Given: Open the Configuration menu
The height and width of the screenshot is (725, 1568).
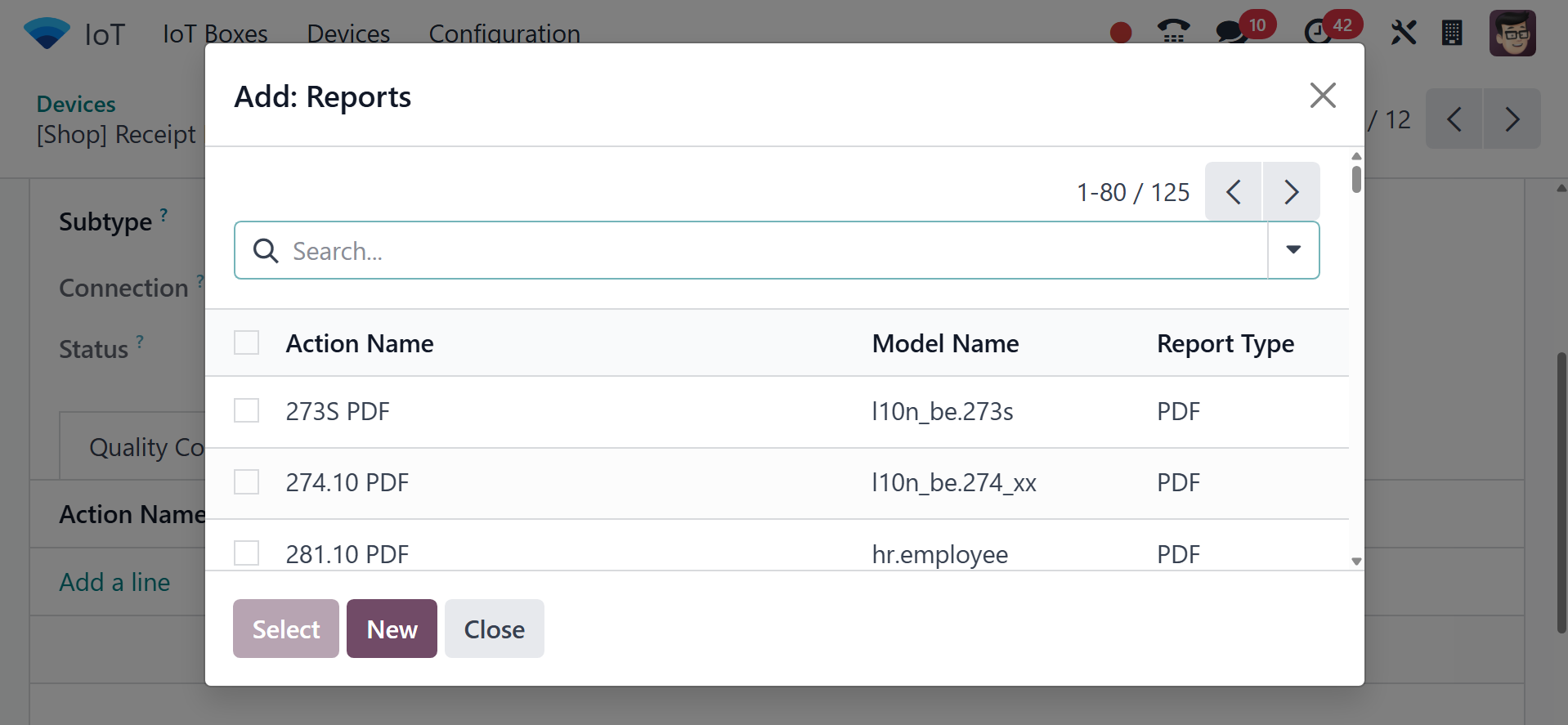Looking at the screenshot, I should pyautogui.click(x=504, y=34).
